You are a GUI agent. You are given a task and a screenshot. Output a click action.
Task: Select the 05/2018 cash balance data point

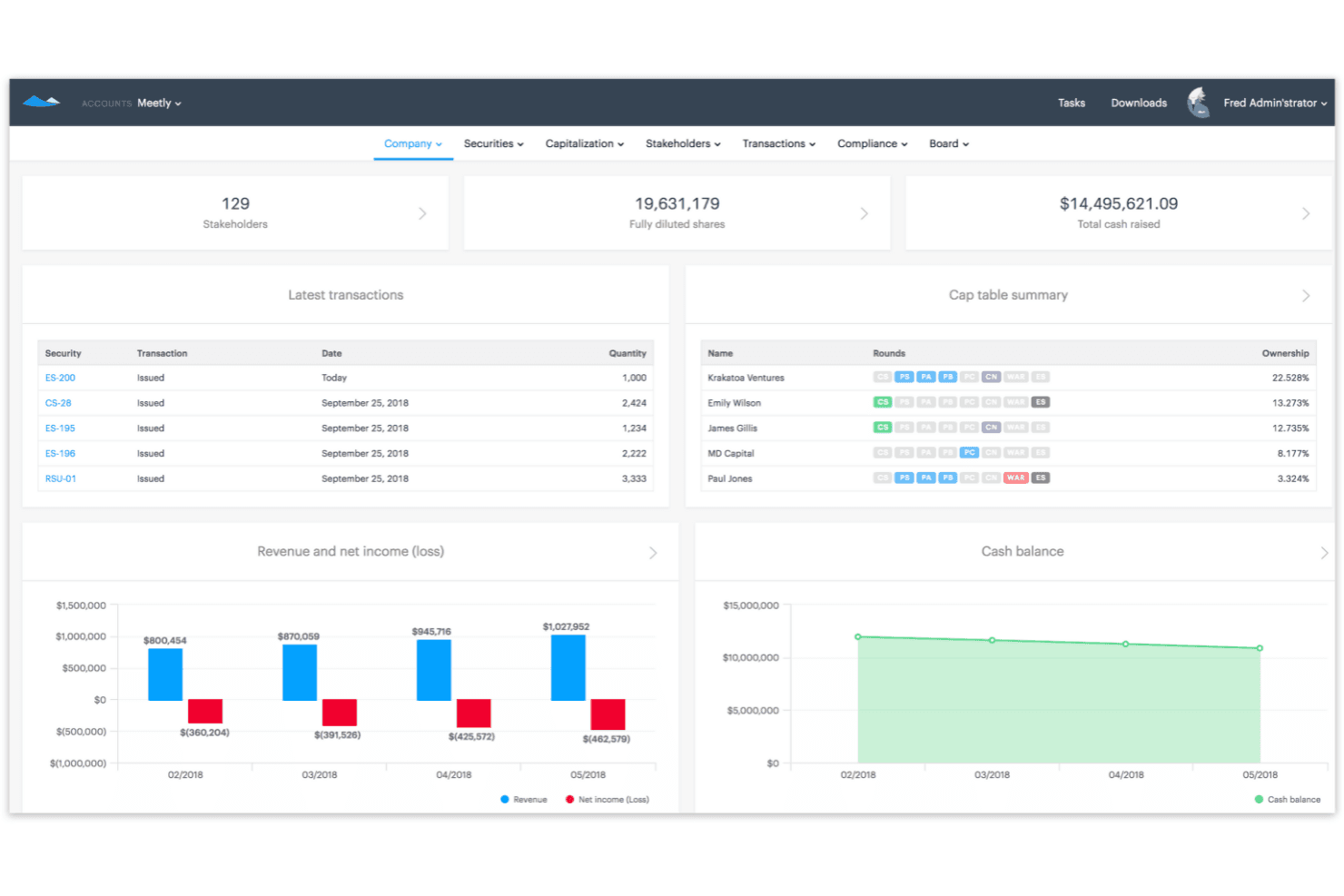click(1260, 648)
